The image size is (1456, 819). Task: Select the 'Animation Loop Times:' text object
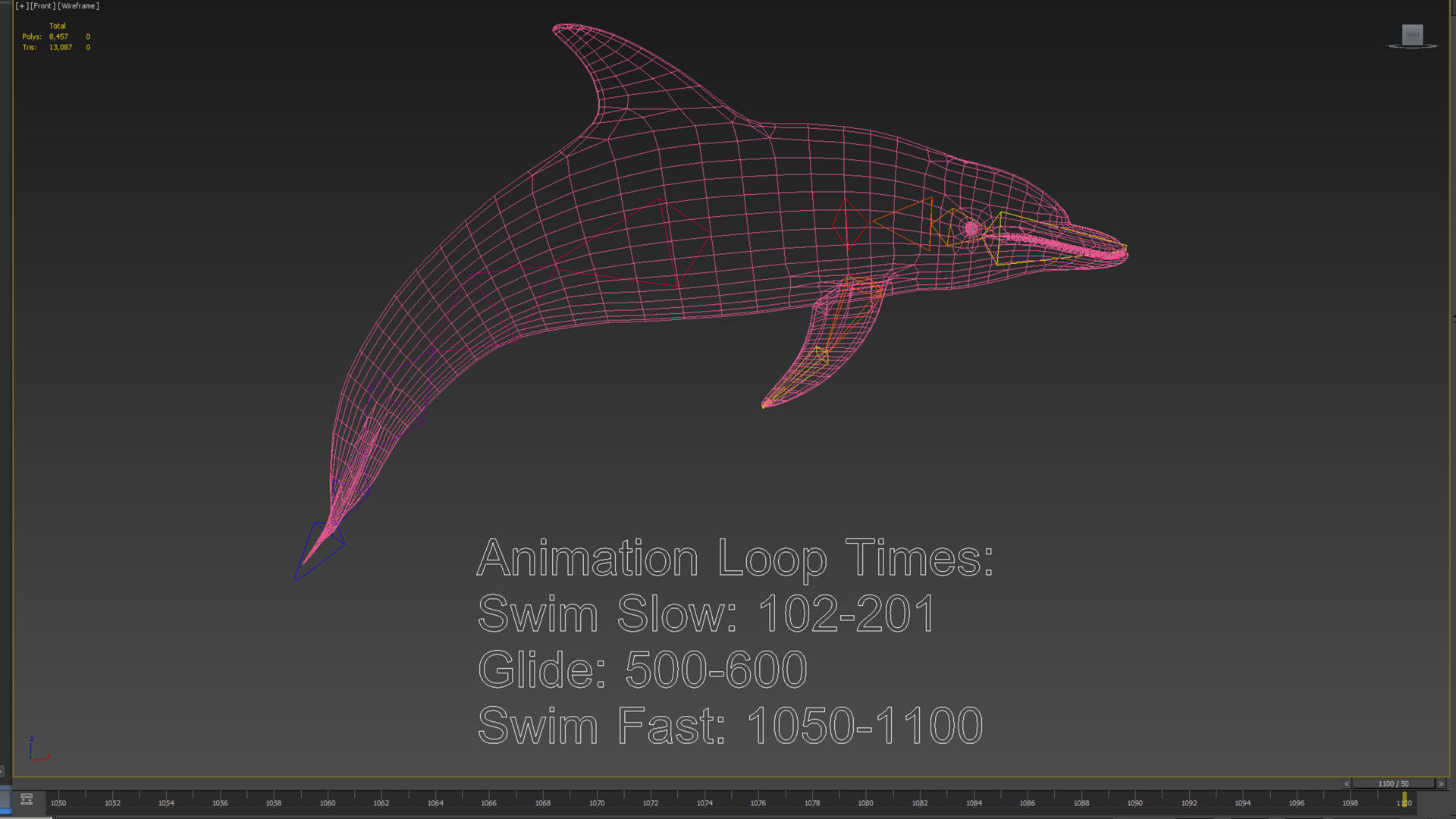[735, 559]
